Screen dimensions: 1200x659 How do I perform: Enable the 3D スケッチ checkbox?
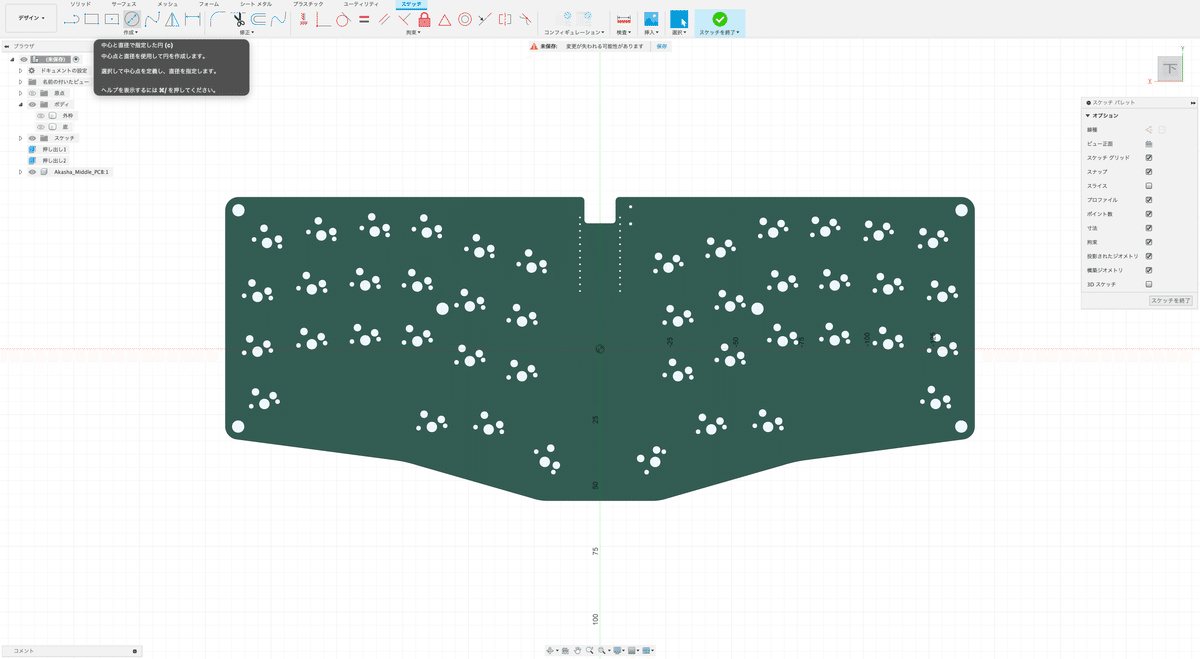[1149, 284]
